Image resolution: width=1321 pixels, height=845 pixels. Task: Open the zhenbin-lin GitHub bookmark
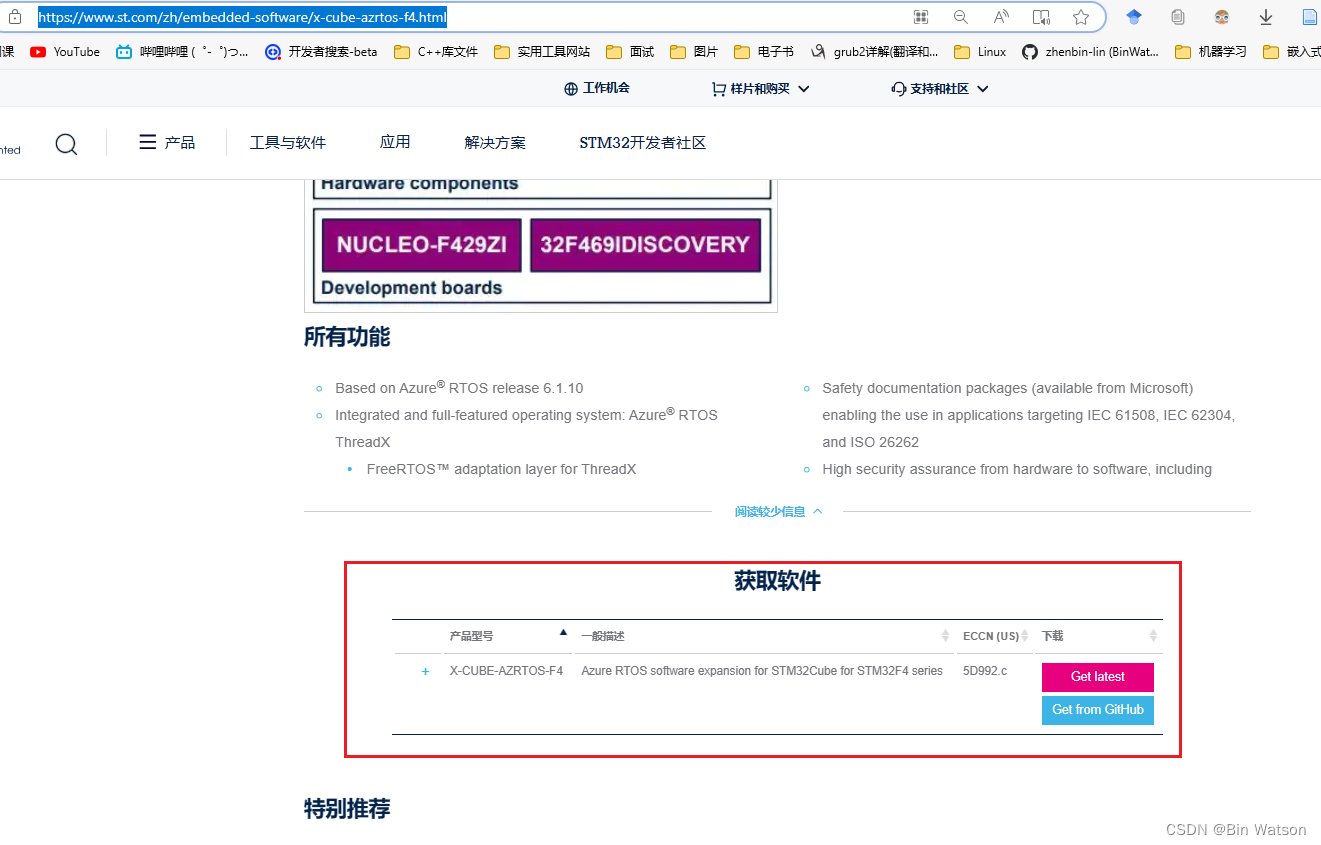[1090, 52]
